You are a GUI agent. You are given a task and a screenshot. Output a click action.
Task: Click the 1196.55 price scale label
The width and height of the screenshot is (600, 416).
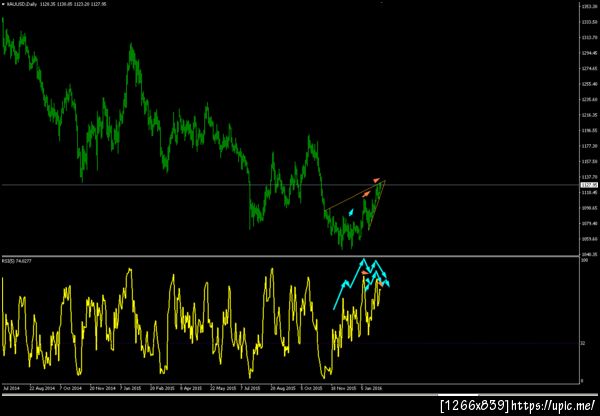coord(590,131)
